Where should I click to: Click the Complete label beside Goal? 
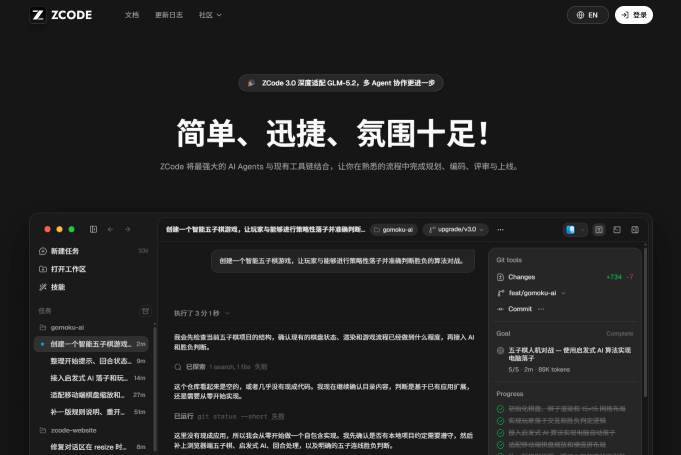coord(620,333)
